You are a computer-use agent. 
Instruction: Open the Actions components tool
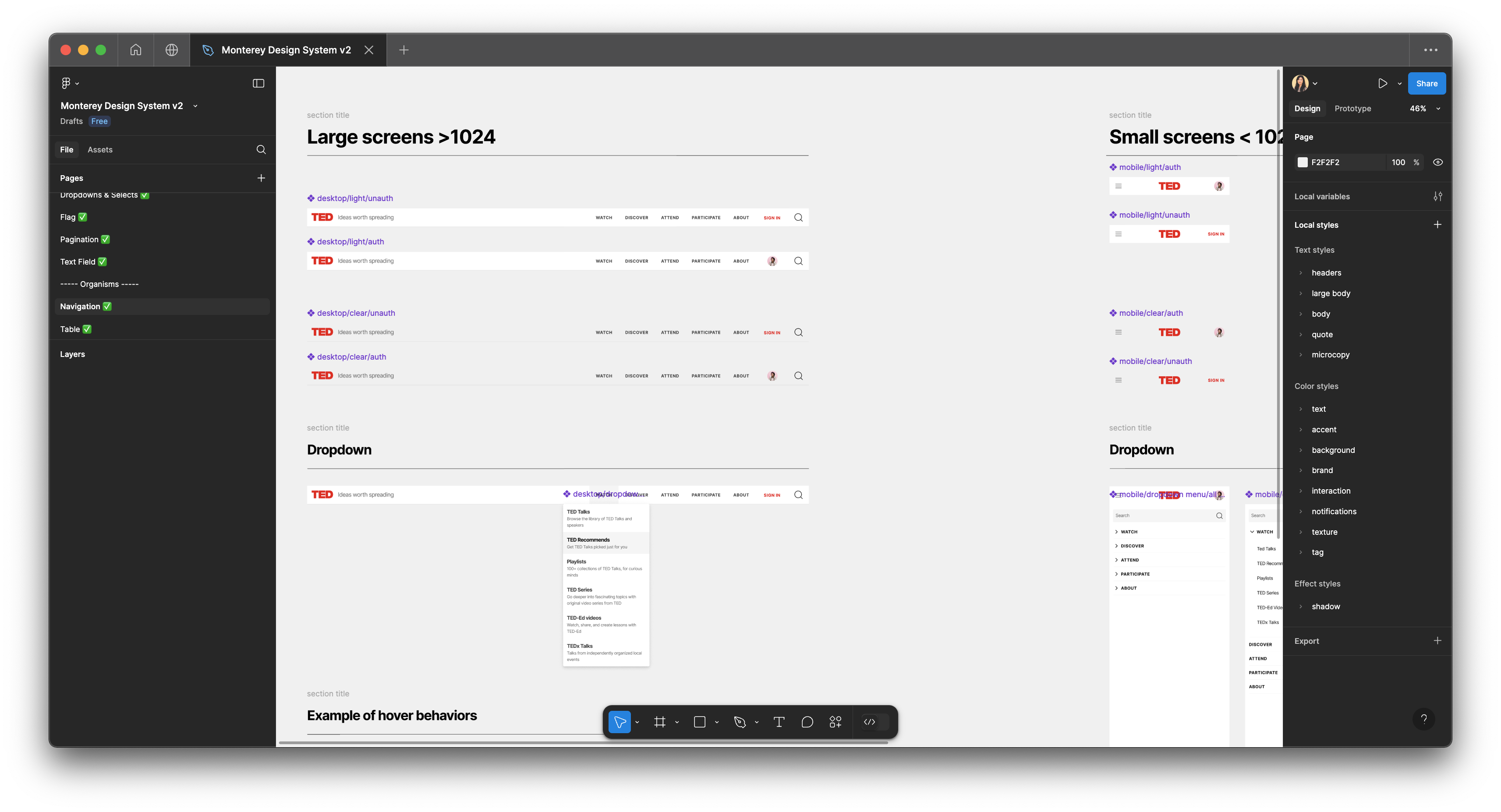[835, 722]
